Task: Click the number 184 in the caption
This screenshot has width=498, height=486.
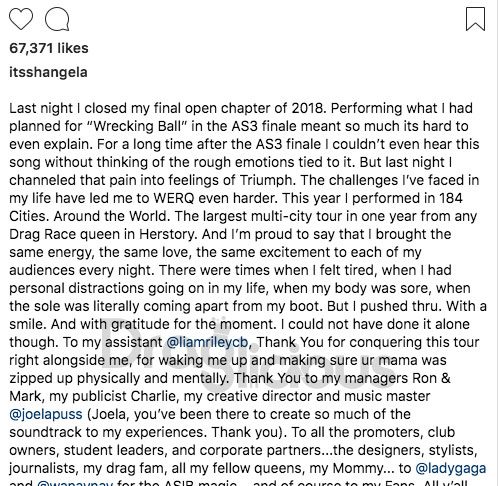Action: click(x=451, y=198)
